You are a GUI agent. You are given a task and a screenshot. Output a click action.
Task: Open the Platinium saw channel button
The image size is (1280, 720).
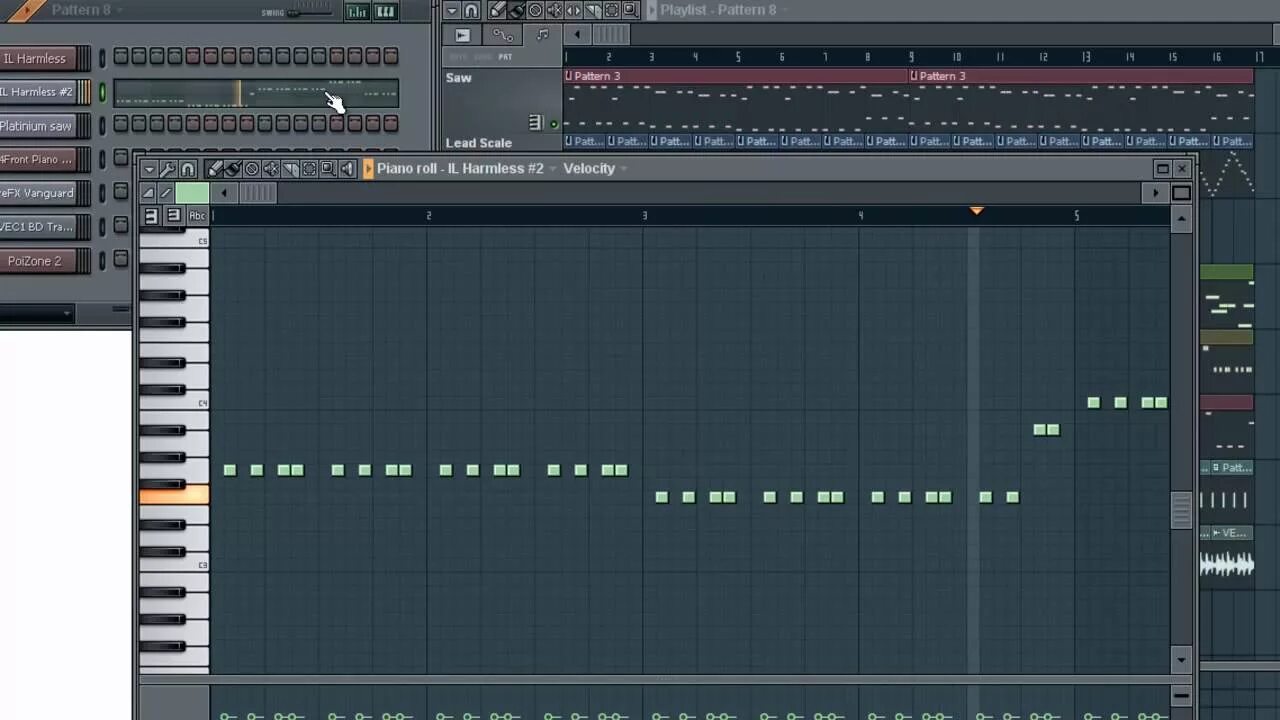coord(37,126)
